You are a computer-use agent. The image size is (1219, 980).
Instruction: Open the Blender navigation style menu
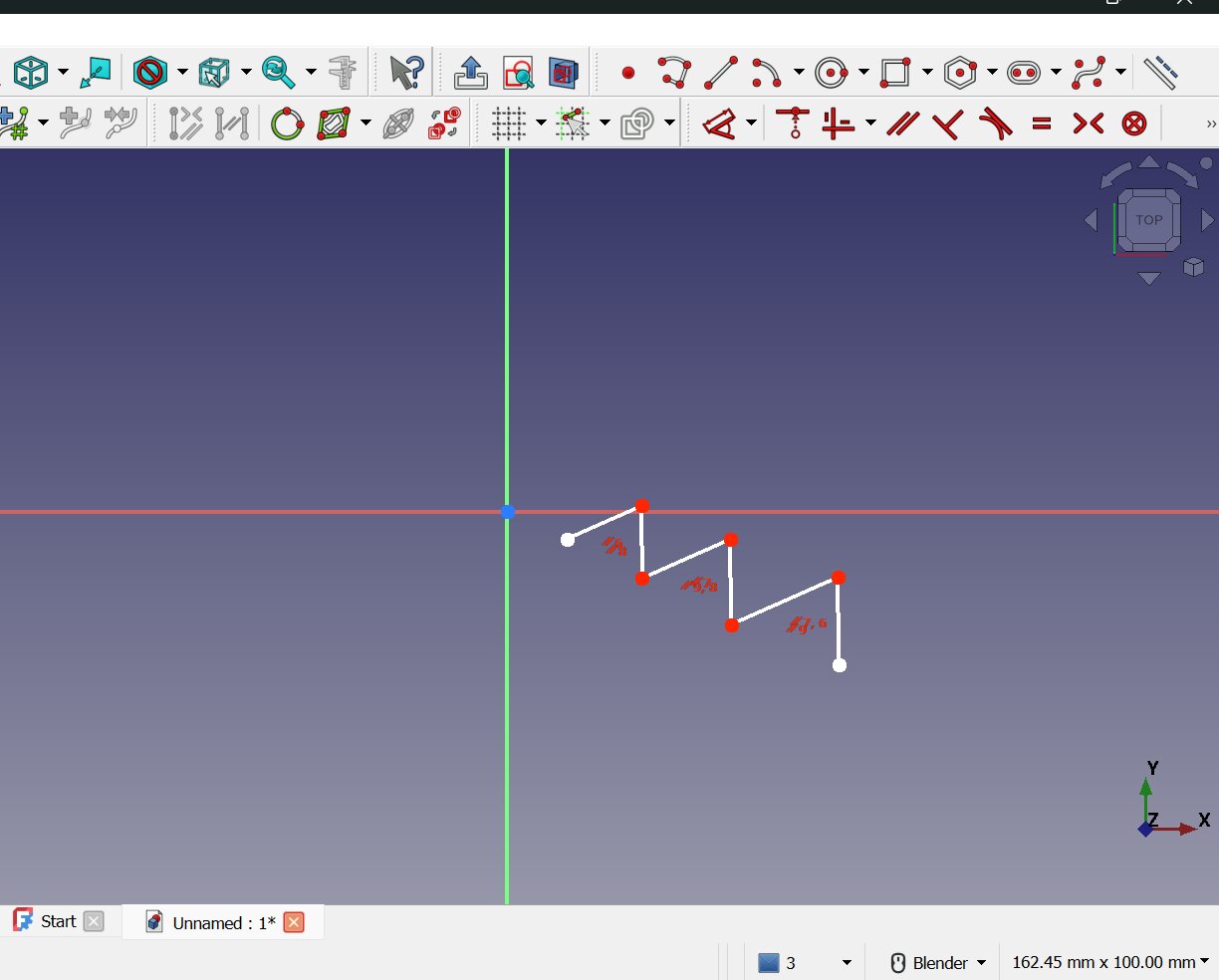click(x=937, y=962)
